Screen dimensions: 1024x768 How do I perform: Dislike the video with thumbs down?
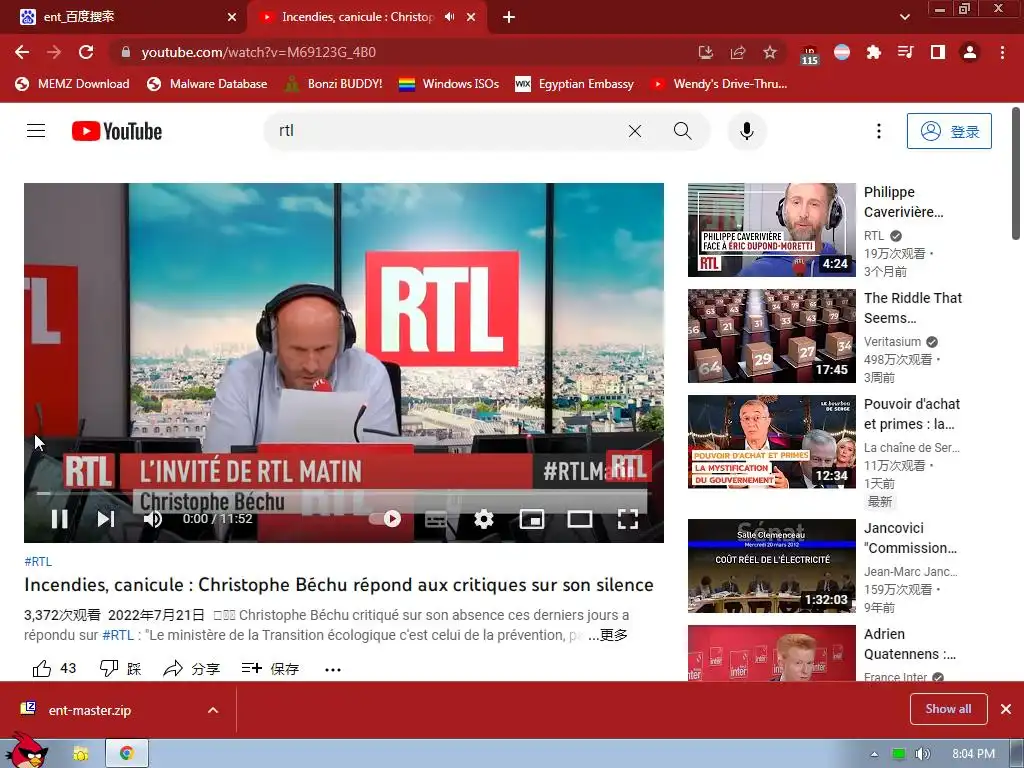120,668
